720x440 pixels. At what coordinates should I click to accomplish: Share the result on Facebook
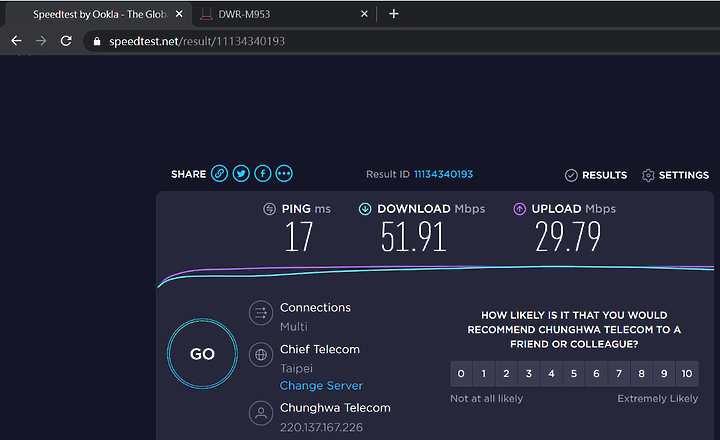263,174
